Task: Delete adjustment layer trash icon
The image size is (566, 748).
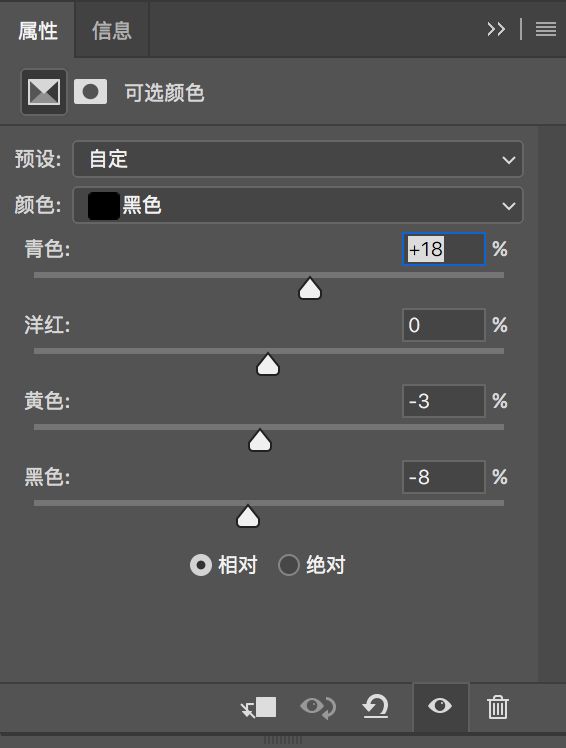Action: tap(498, 707)
